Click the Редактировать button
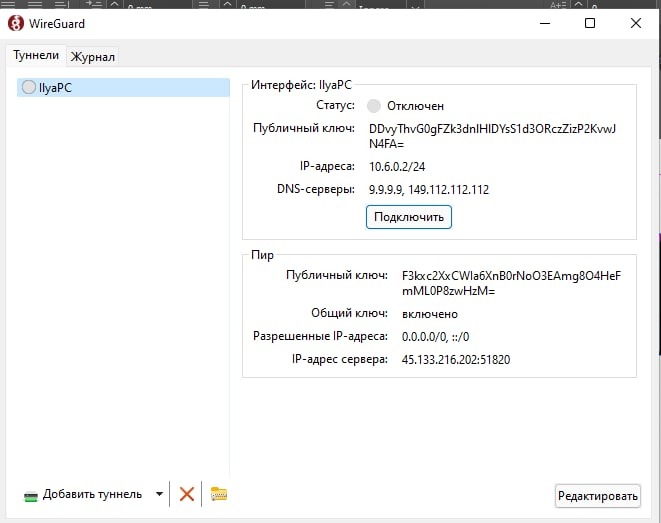This screenshot has width=661, height=523. (x=597, y=496)
